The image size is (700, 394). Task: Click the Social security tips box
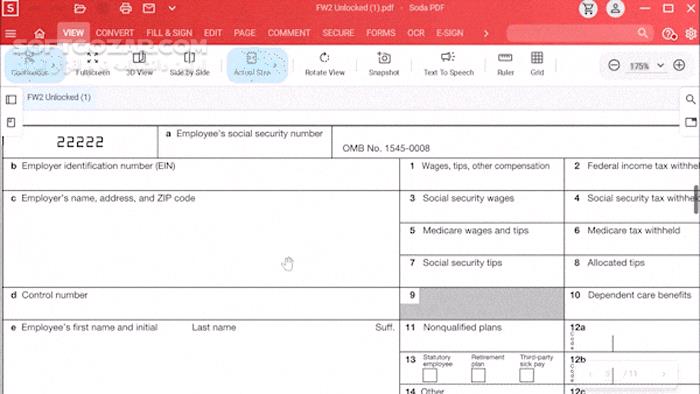point(482,271)
